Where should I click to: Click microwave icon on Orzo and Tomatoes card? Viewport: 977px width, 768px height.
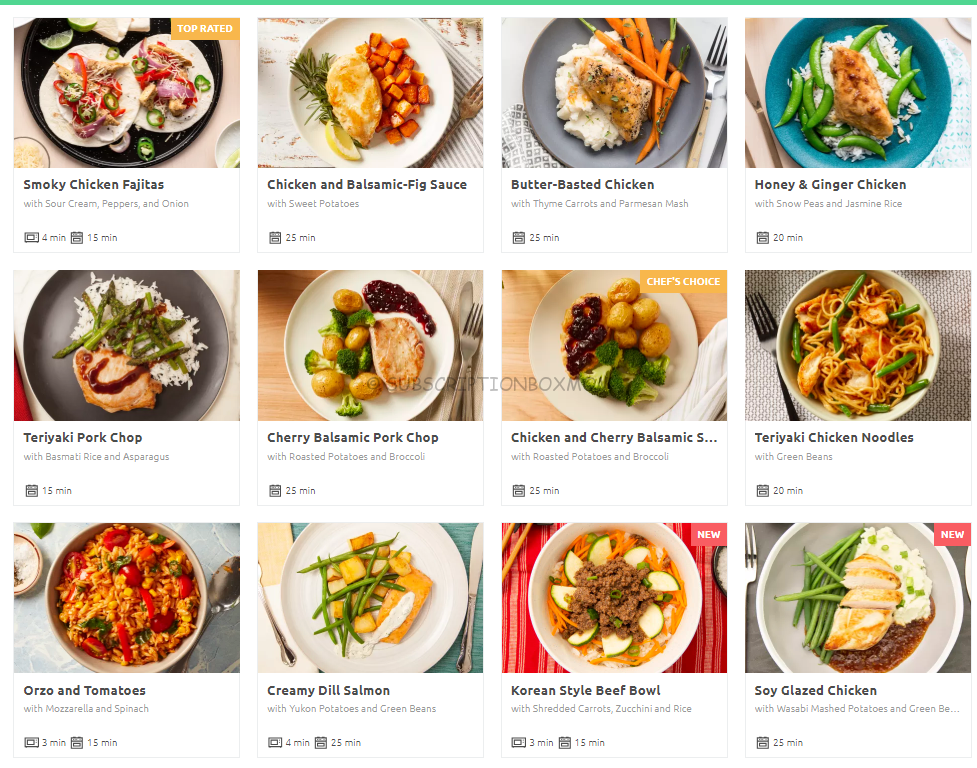[31, 742]
